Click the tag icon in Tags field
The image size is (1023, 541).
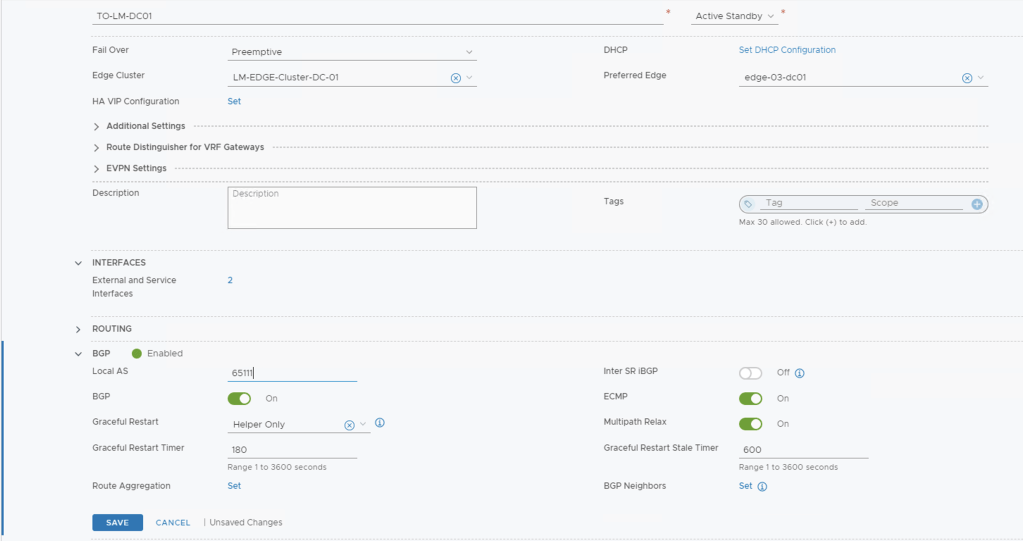coord(748,204)
